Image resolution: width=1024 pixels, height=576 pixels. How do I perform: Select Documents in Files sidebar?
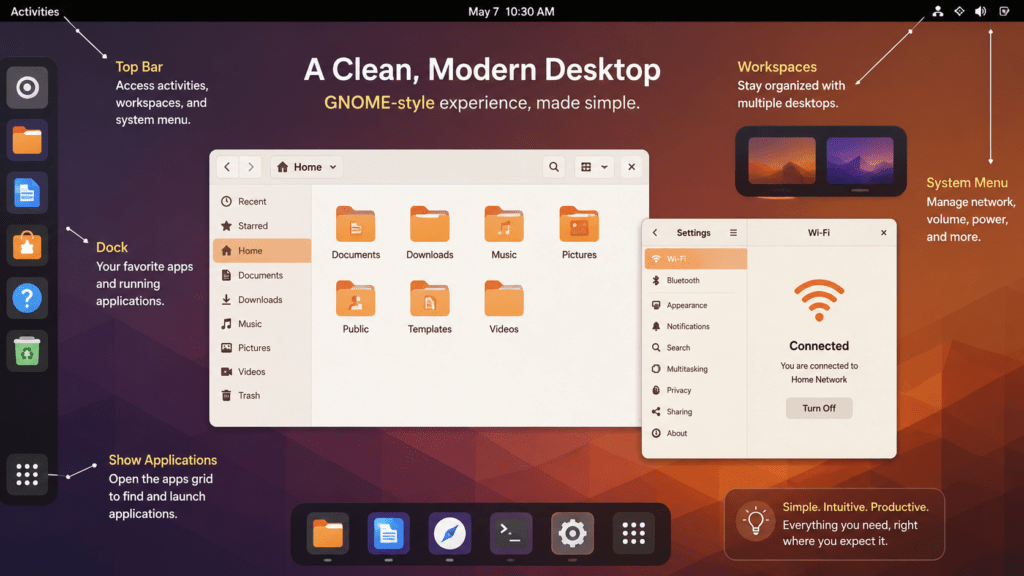pyautogui.click(x=261, y=276)
